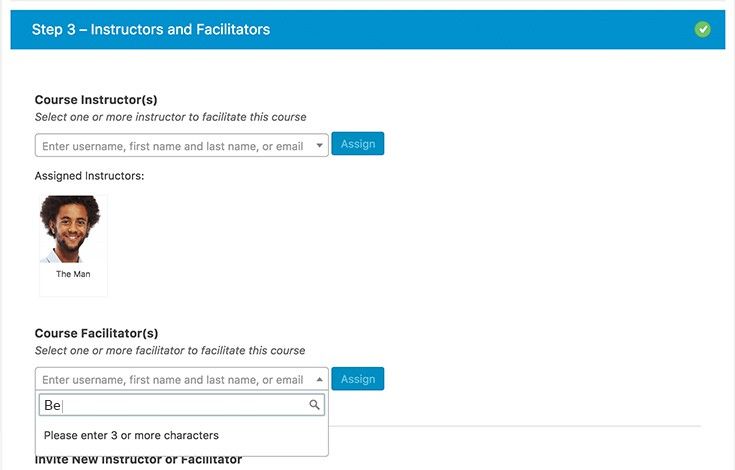Click the instructor helper text in italics
The image size is (735, 470).
pyautogui.click(x=171, y=117)
